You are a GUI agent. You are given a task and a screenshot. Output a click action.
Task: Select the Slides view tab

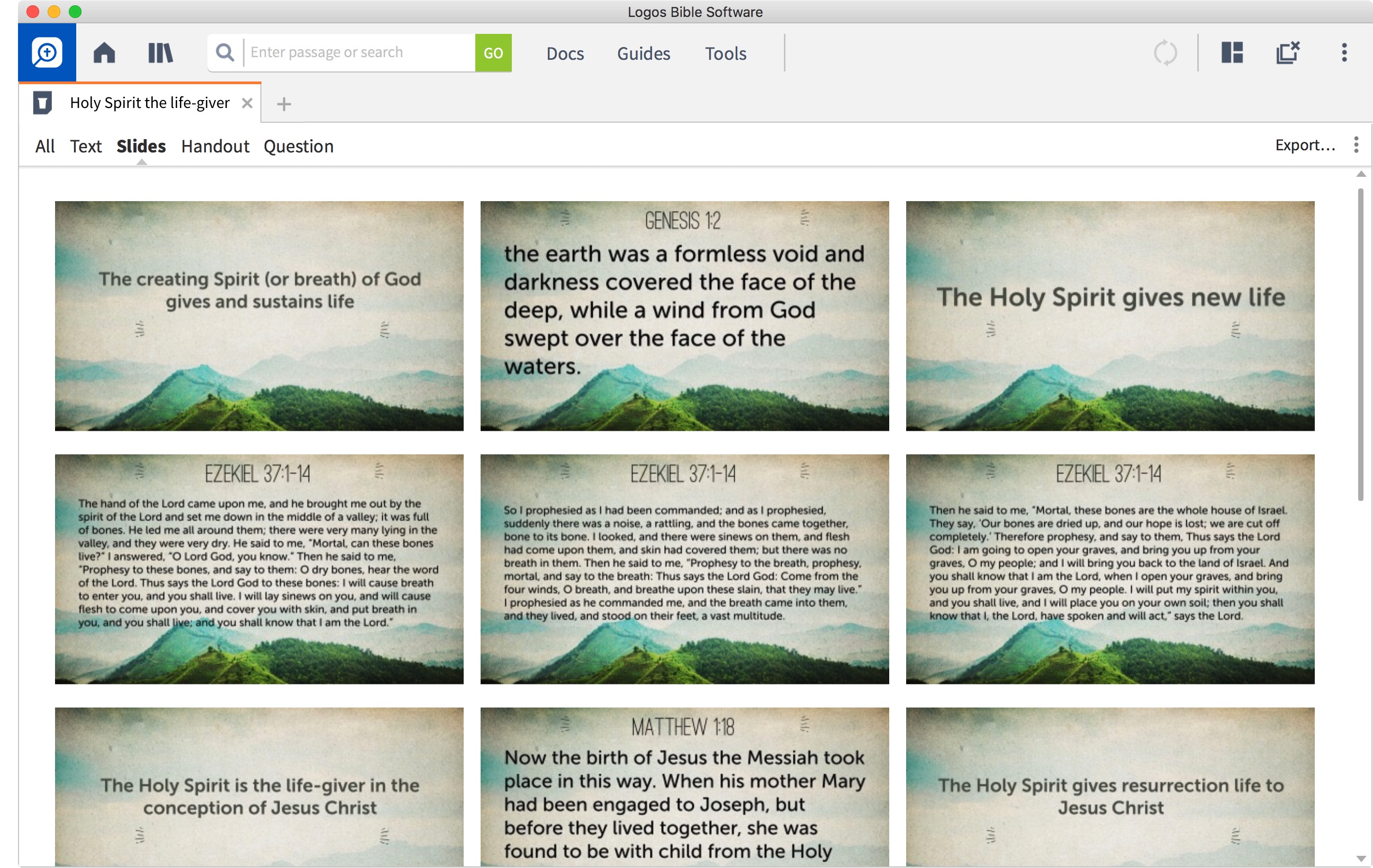141,146
